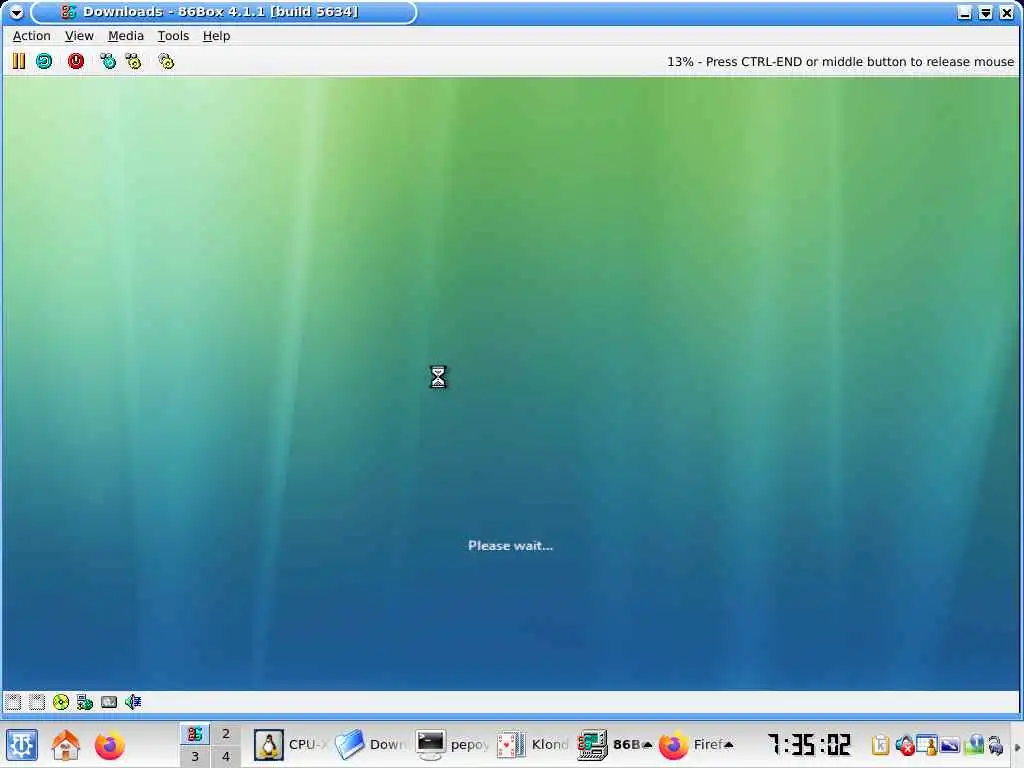Send Ctrl+Alt+Del using the teal keys icon
The width and height of the screenshot is (1024, 768).
(108, 61)
